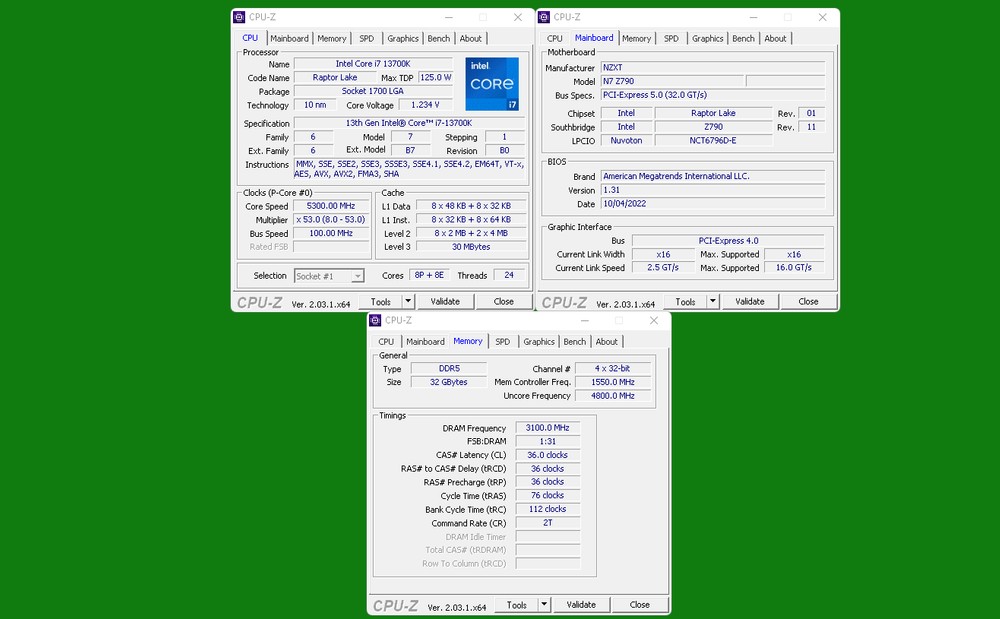Expand Tools dropdown arrow in Memory window
Screen dimensions: 1000x619
pos(544,604)
